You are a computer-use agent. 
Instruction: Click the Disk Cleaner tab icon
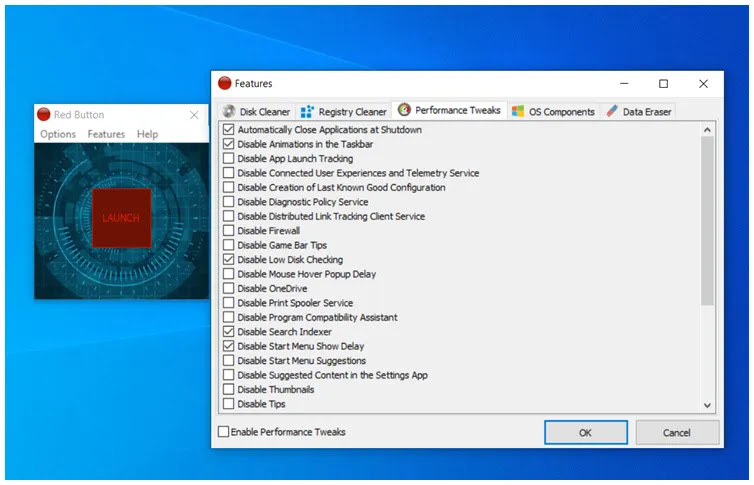click(x=229, y=112)
